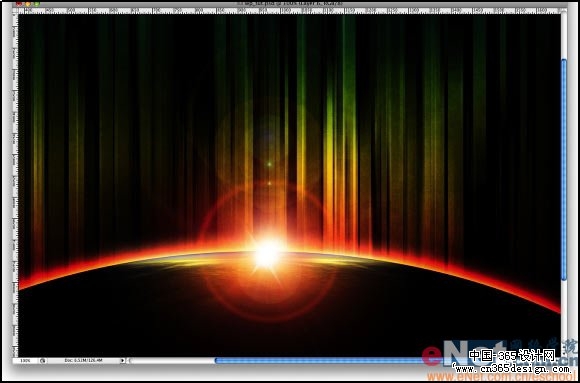
Task: Zoom the window using the green button
Action: (37, 4)
